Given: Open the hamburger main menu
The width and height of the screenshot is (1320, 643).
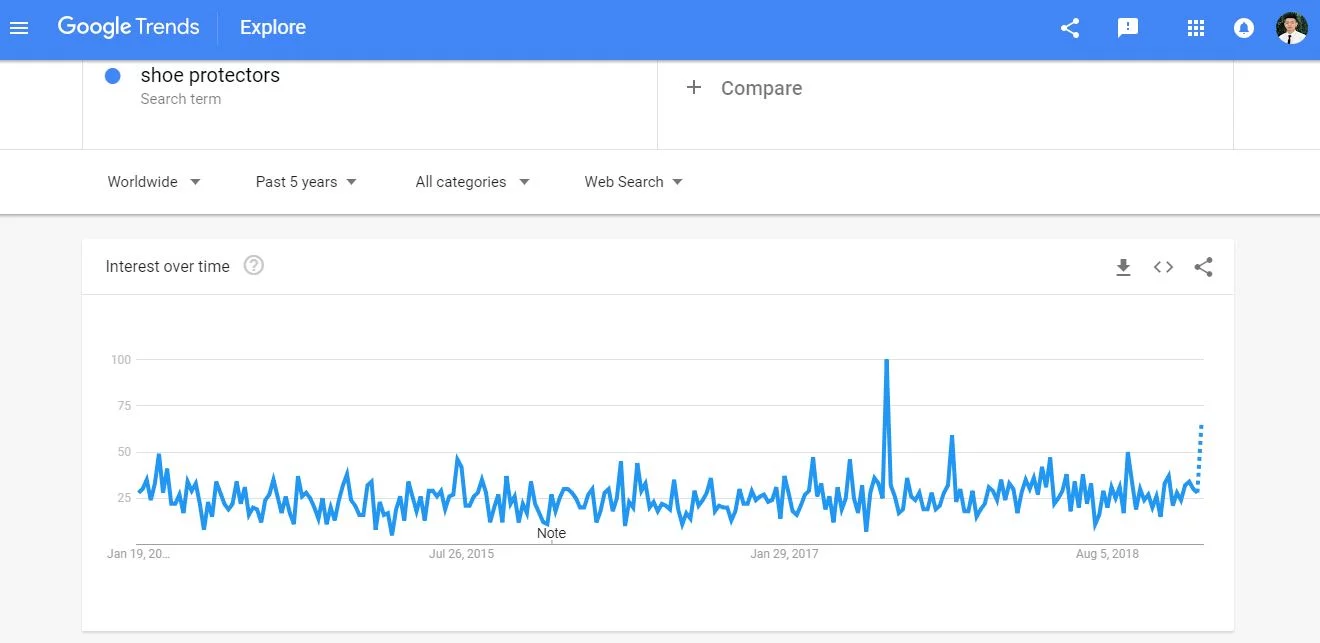Looking at the screenshot, I should coord(19,27).
